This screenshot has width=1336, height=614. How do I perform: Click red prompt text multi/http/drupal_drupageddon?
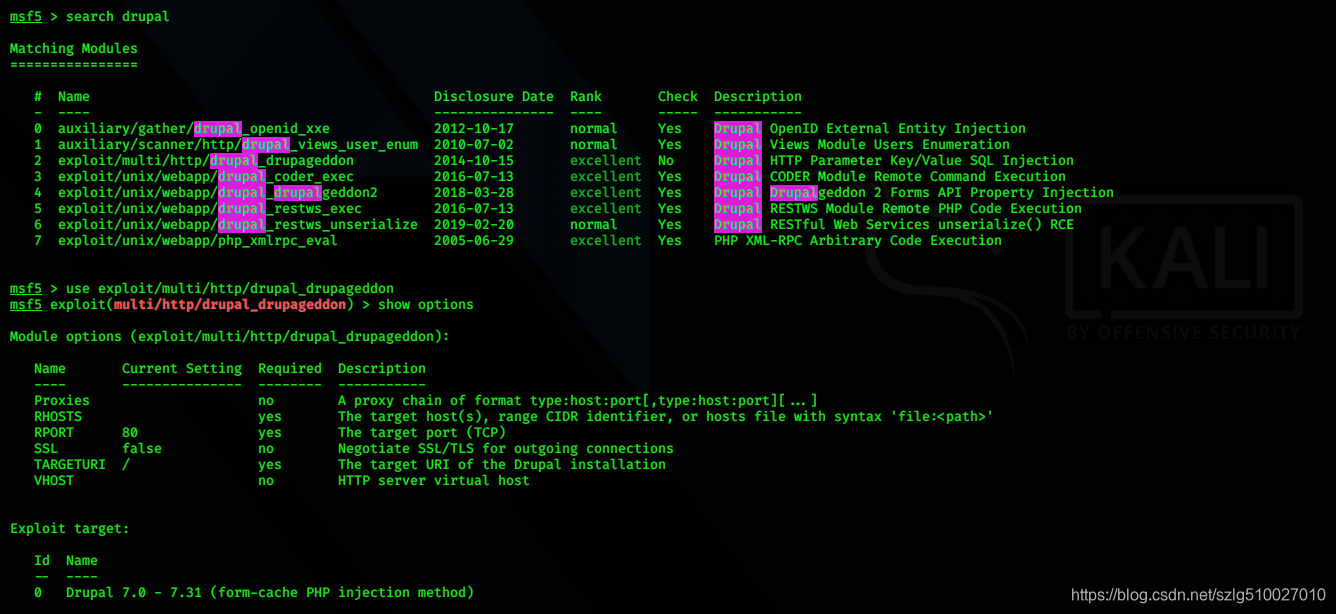230,305
